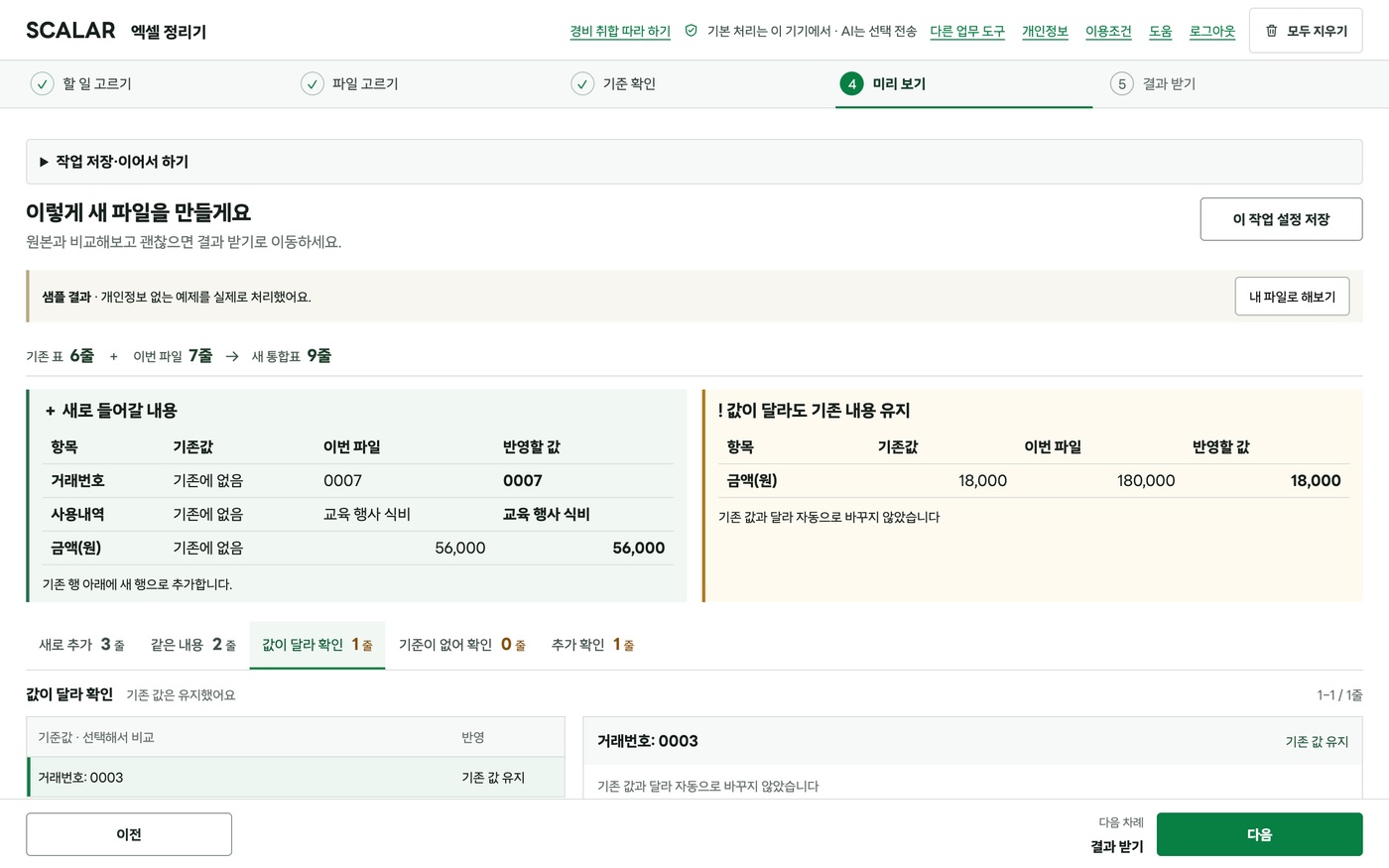Viewport: 1389px width, 868px height.
Task: Open 기준이 없어 확인 0줄 tab
Action: 462,645
